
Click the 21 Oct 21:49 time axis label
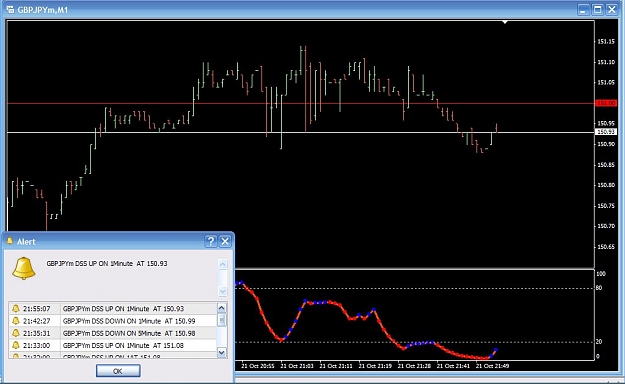point(492,366)
